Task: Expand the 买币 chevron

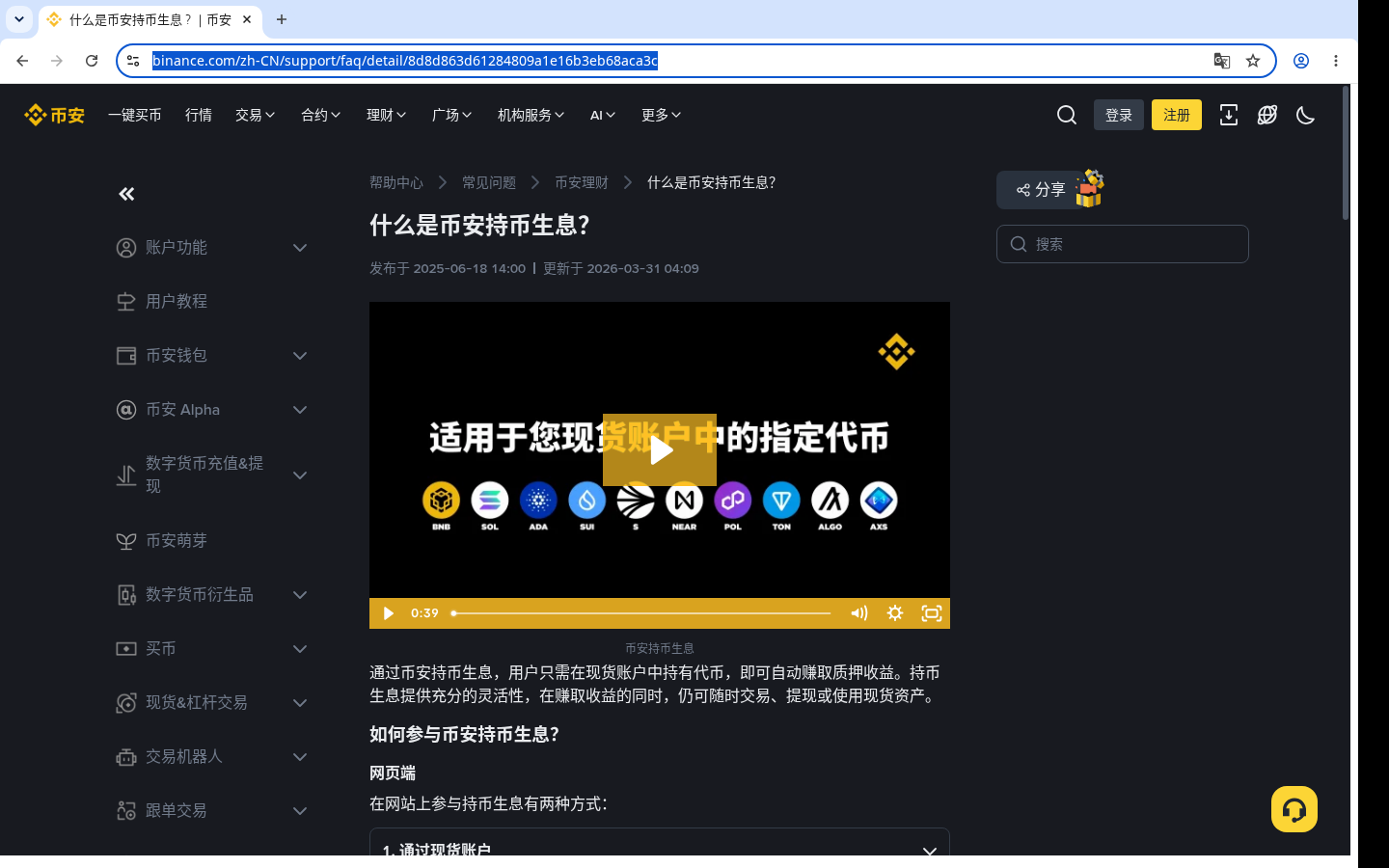Action: coord(300,649)
